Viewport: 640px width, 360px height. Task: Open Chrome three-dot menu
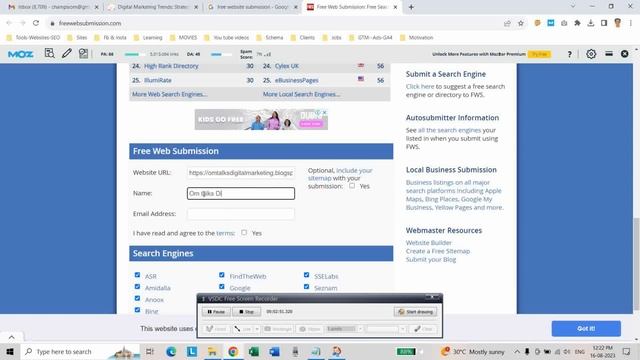click(x=631, y=23)
